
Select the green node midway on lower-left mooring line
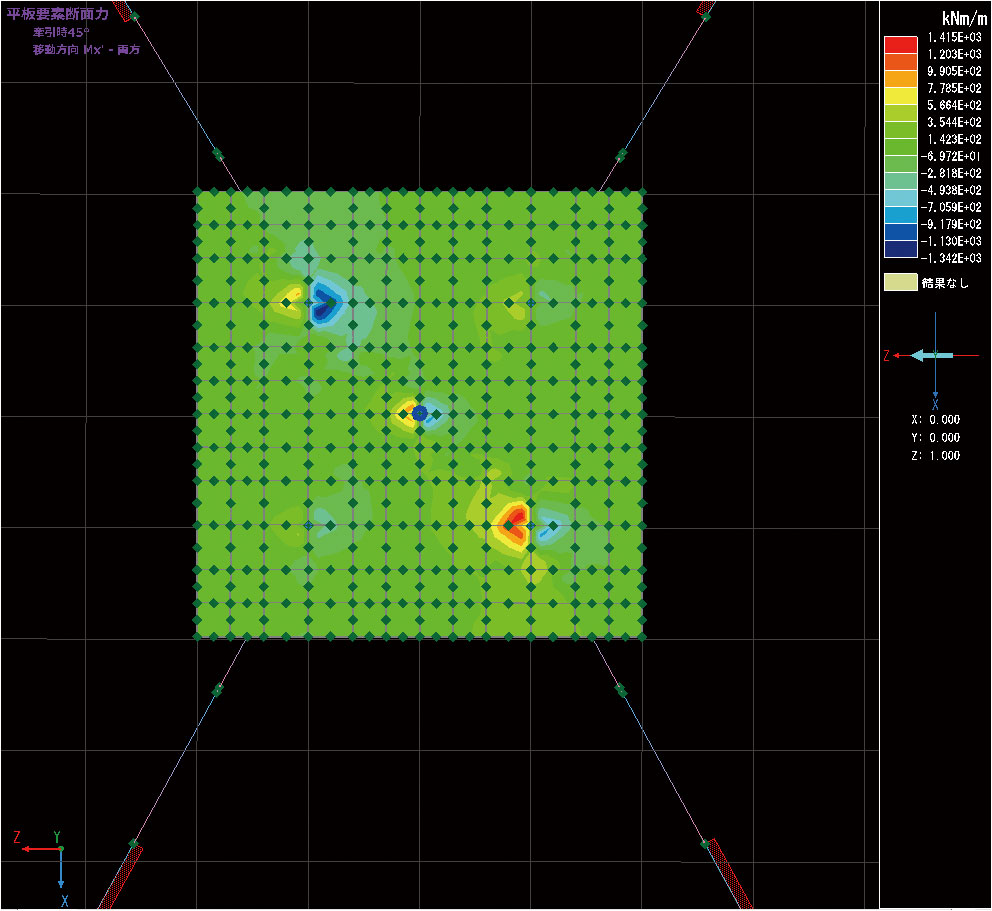[x=217, y=690]
